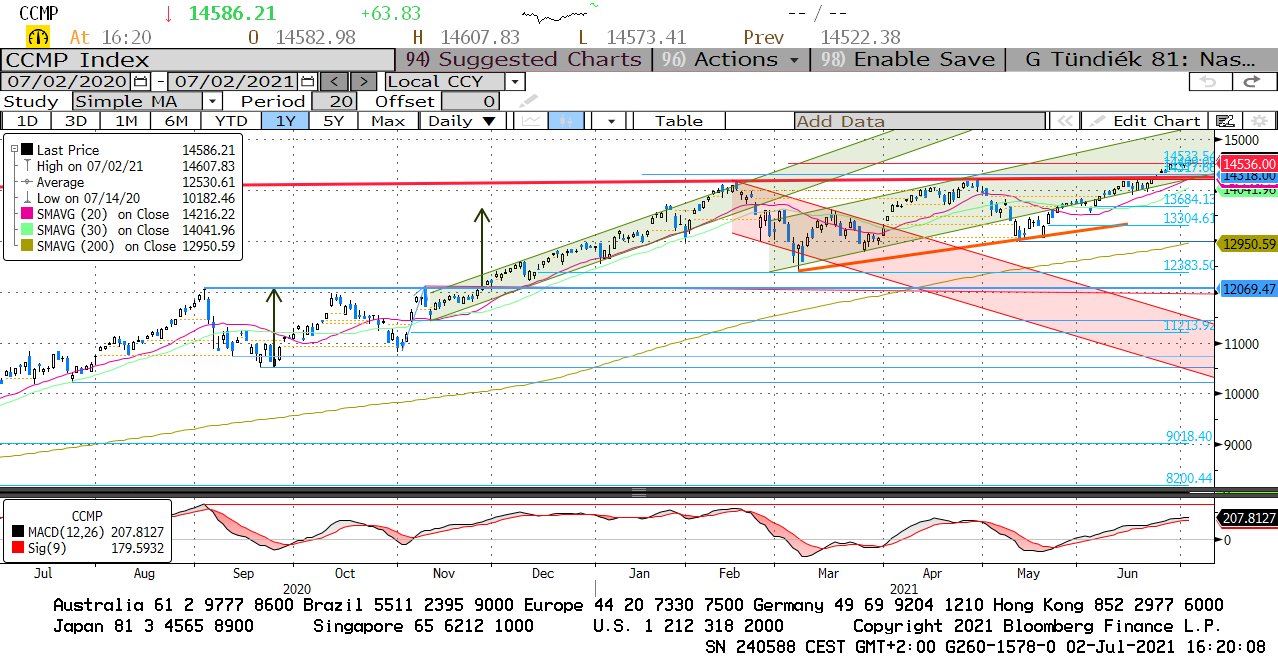Select the 1Y time range tab
1278x670 pixels.
click(284, 121)
